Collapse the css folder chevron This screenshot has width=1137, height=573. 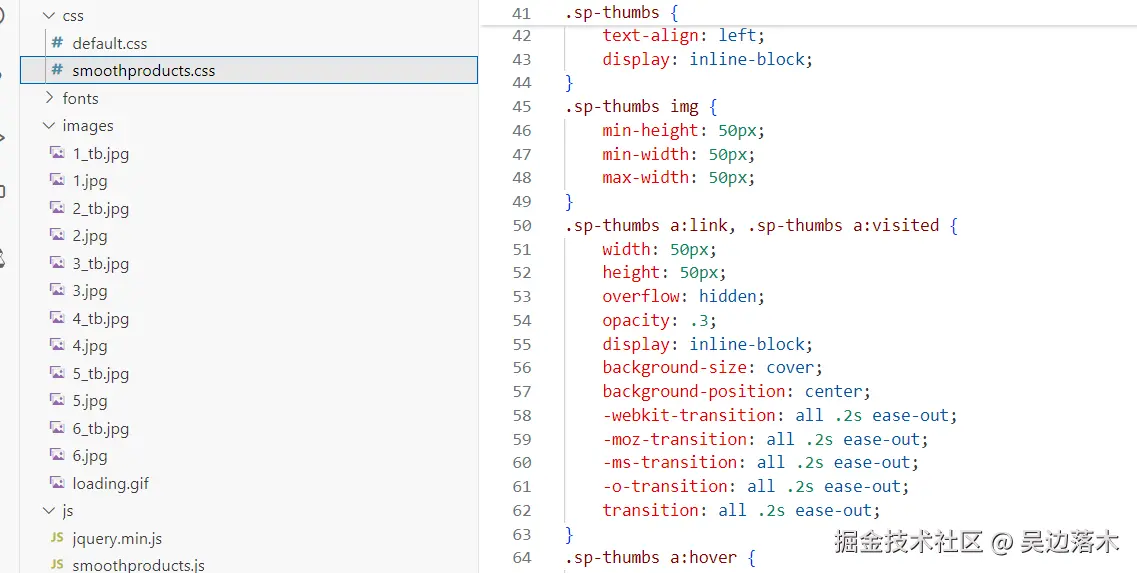49,15
